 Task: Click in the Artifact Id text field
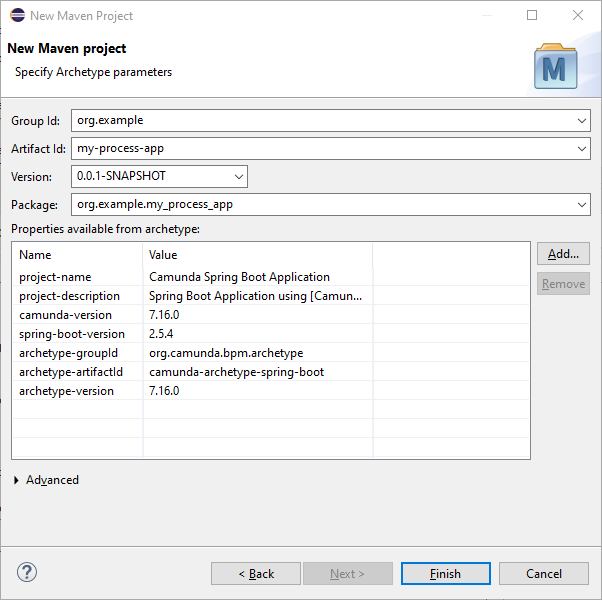[x=320, y=149]
